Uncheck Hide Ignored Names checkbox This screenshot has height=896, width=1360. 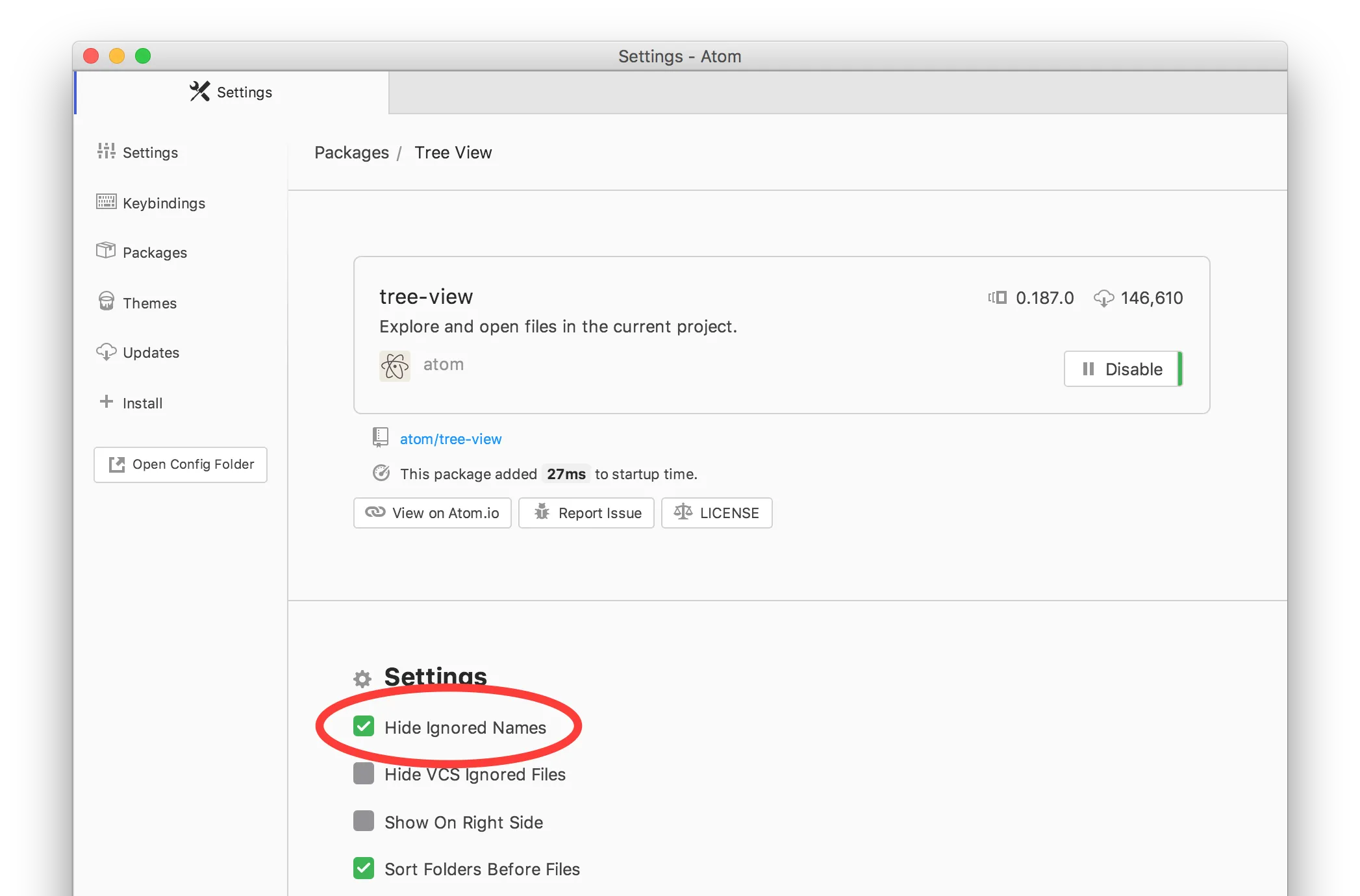[x=364, y=727]
